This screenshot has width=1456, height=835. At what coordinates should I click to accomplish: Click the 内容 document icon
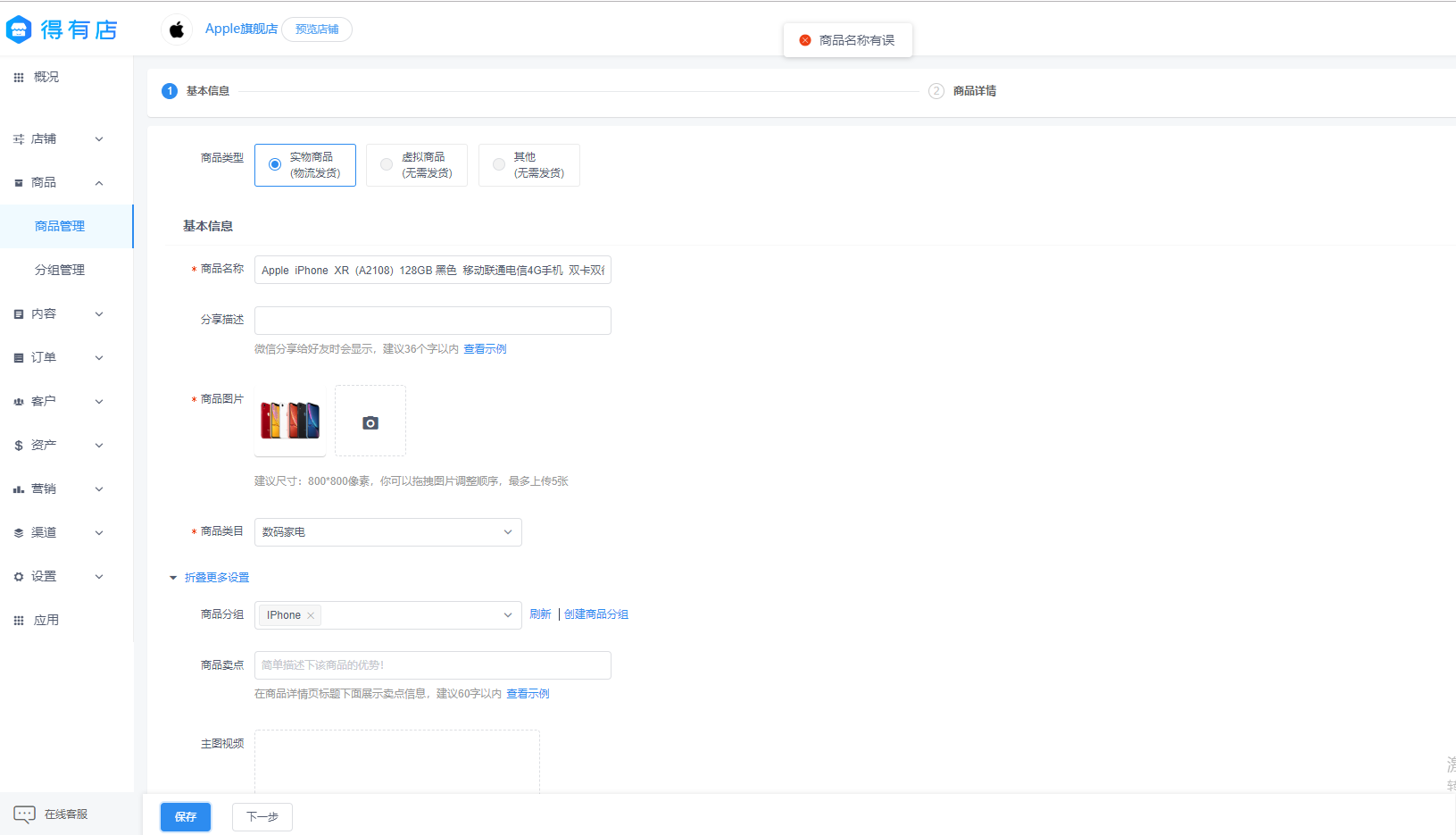[x=19, y=314]
